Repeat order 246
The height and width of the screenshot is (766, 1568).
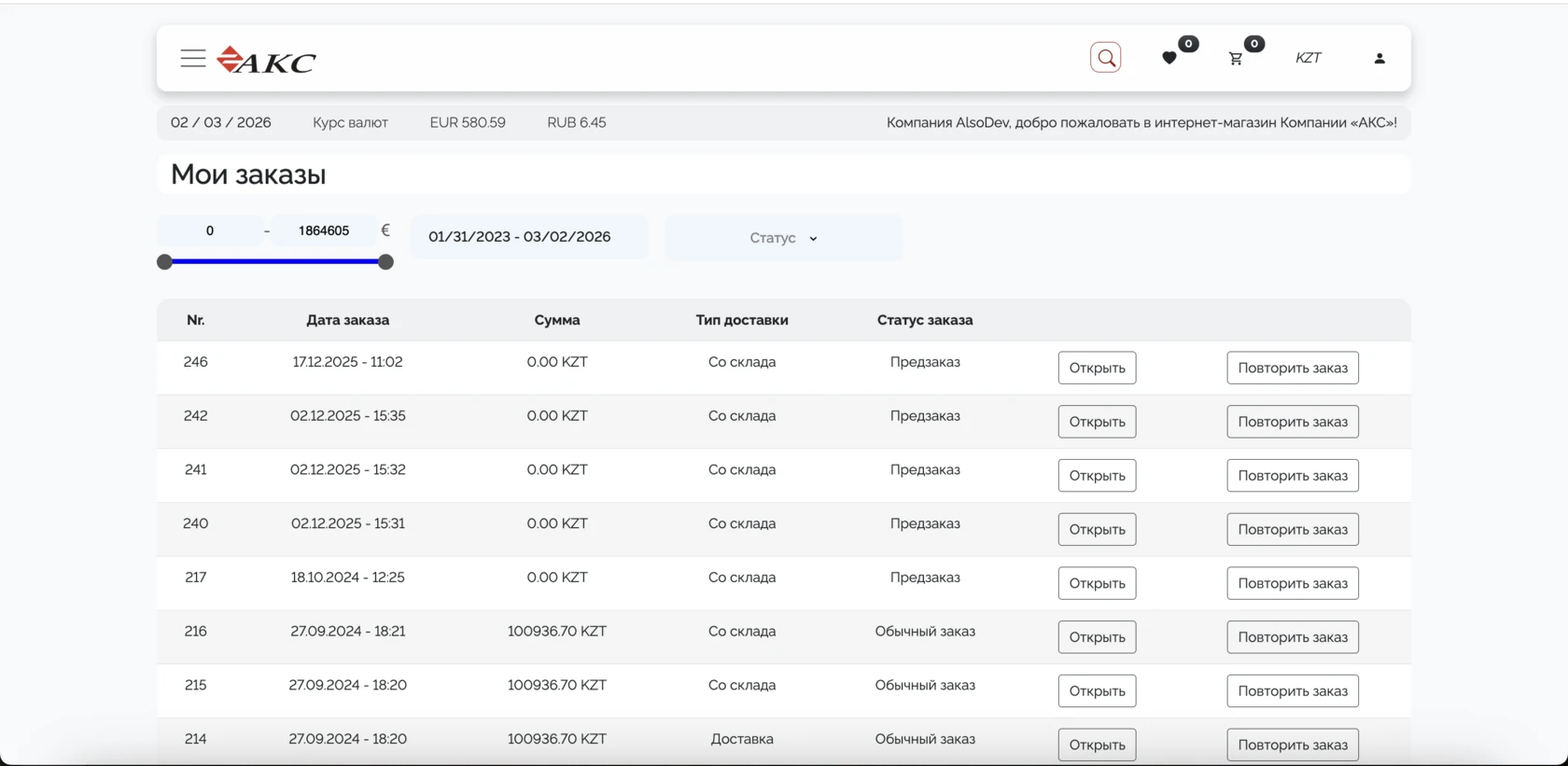tap(1293, 368)
